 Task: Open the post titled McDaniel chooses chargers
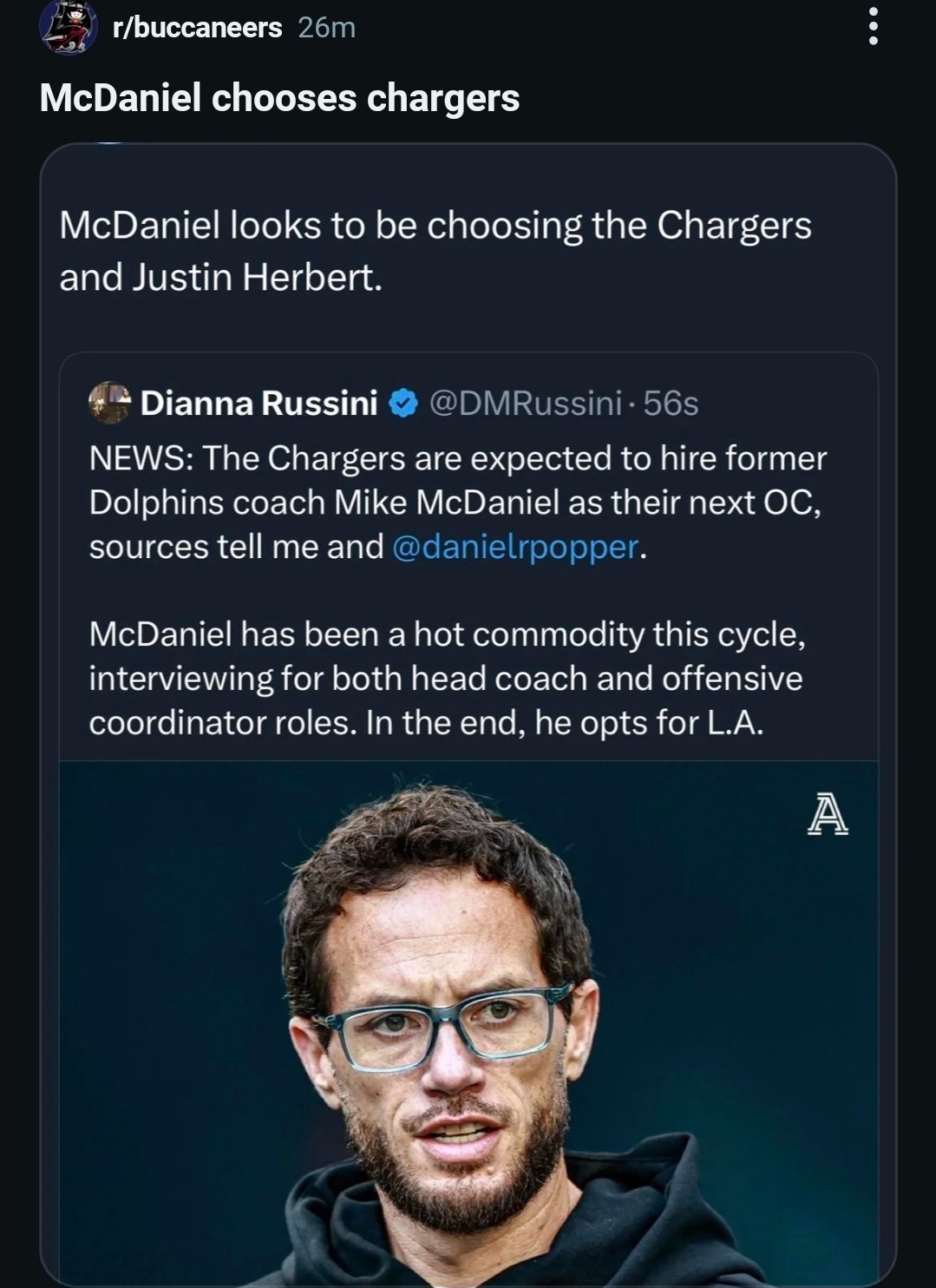[279, 98]
